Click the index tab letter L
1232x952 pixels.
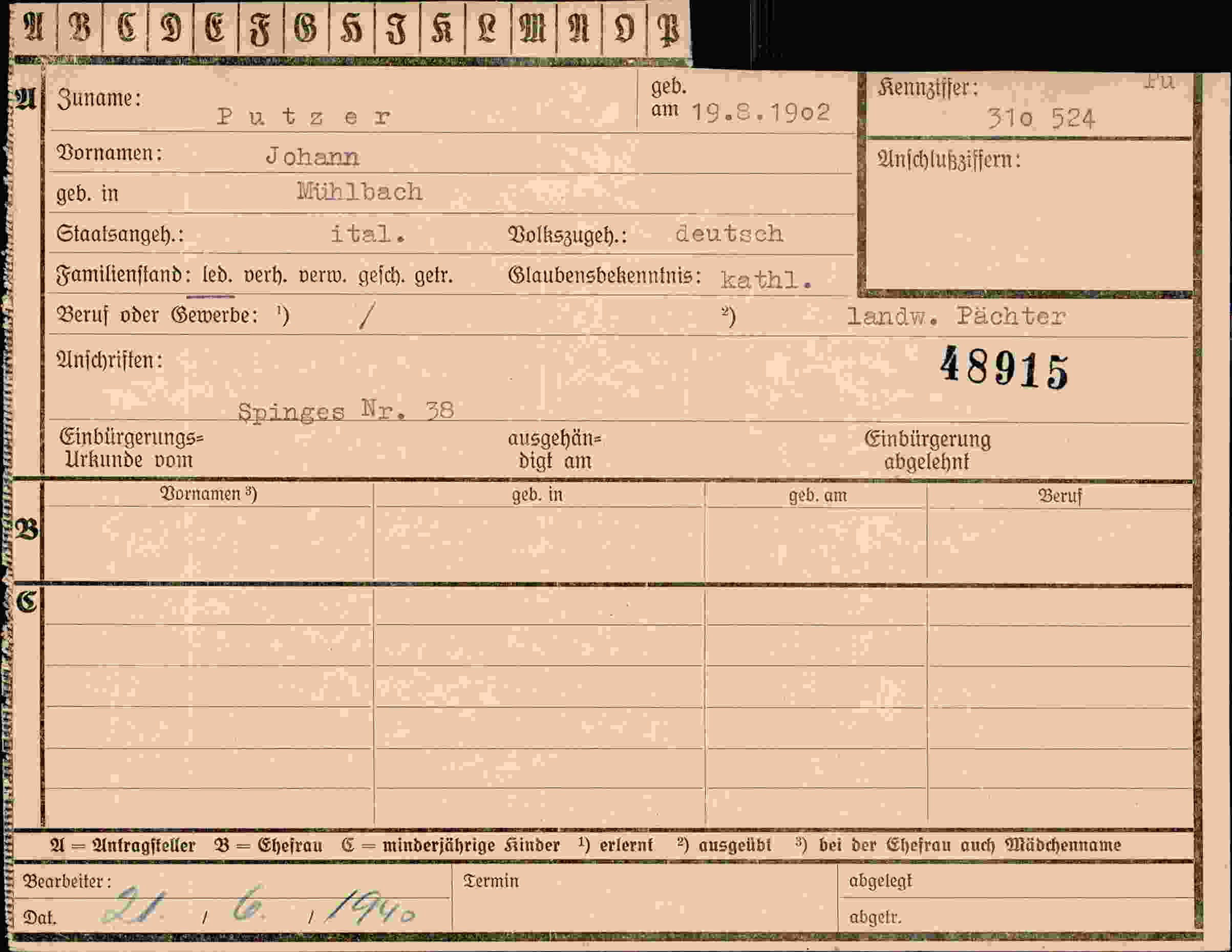pyautogui.click(x=487, y=29)
